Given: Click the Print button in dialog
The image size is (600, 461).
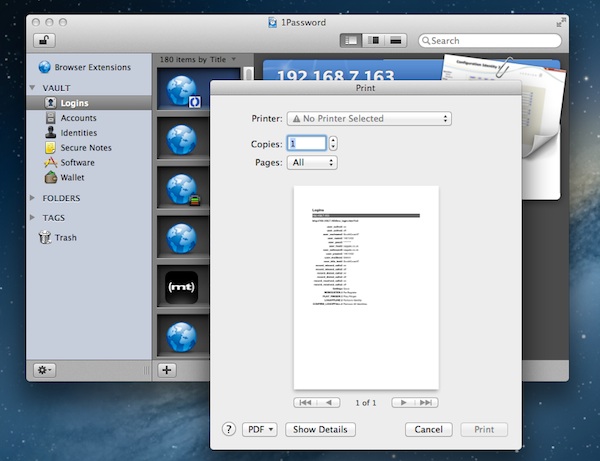Looking at the screenshot, I should [484, 430].
